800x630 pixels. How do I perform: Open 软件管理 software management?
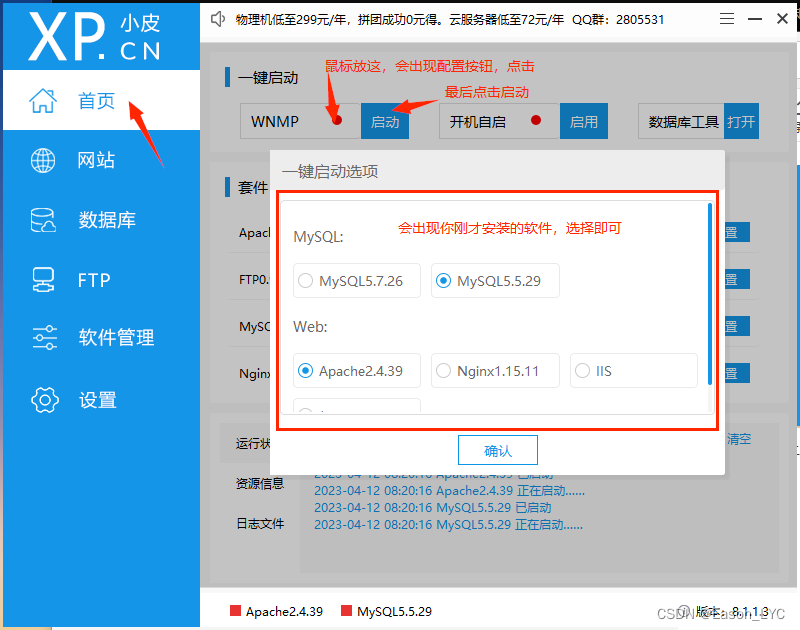(101, 337)
